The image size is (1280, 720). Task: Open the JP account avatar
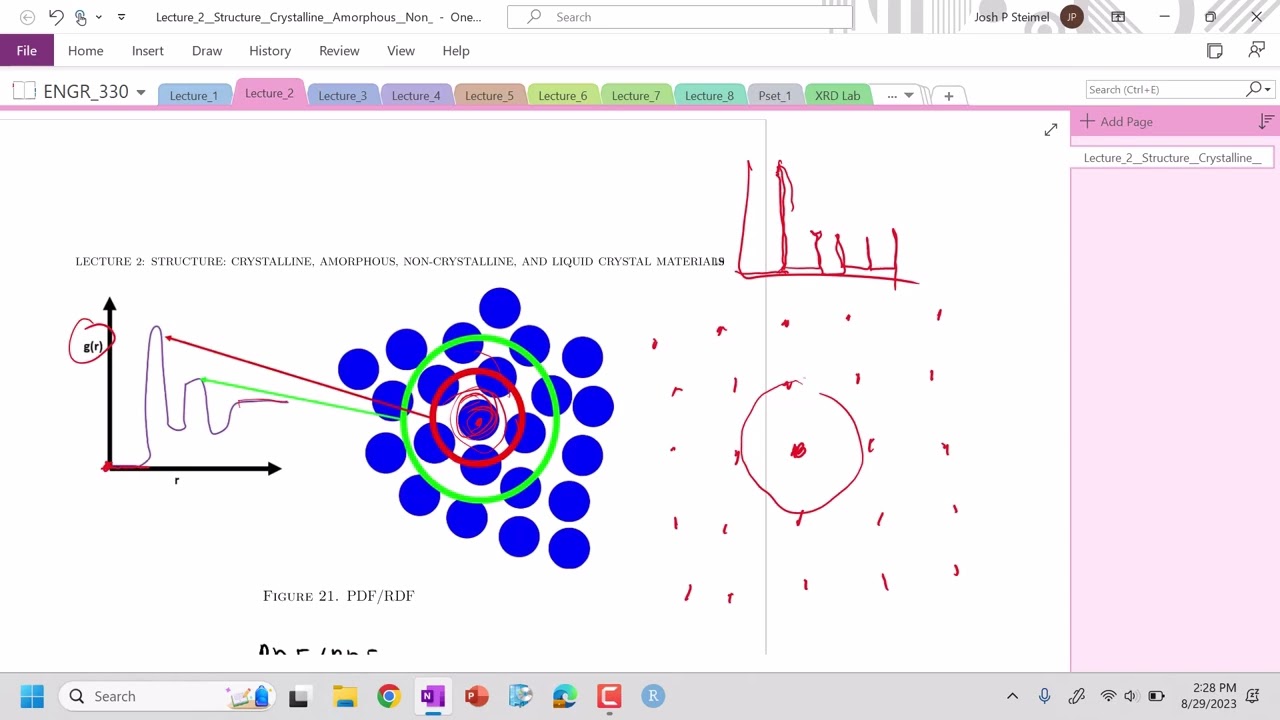click(x=1072, y=17)
